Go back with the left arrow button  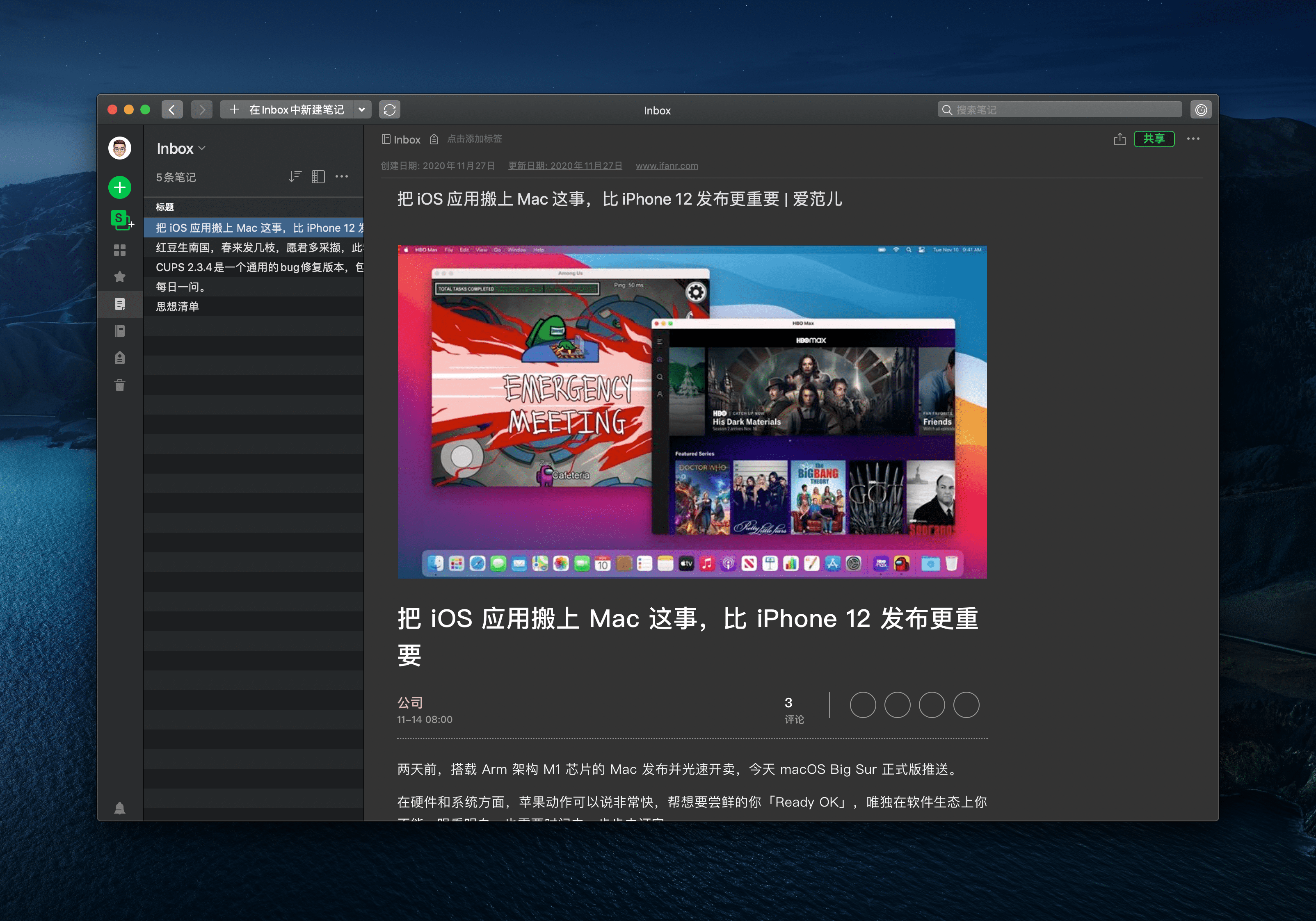(x=172, y=109)
